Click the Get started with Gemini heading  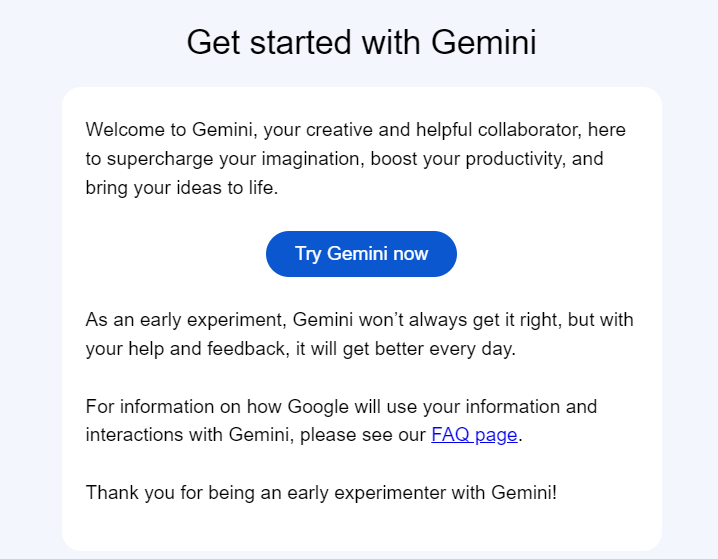click(361, 42)
